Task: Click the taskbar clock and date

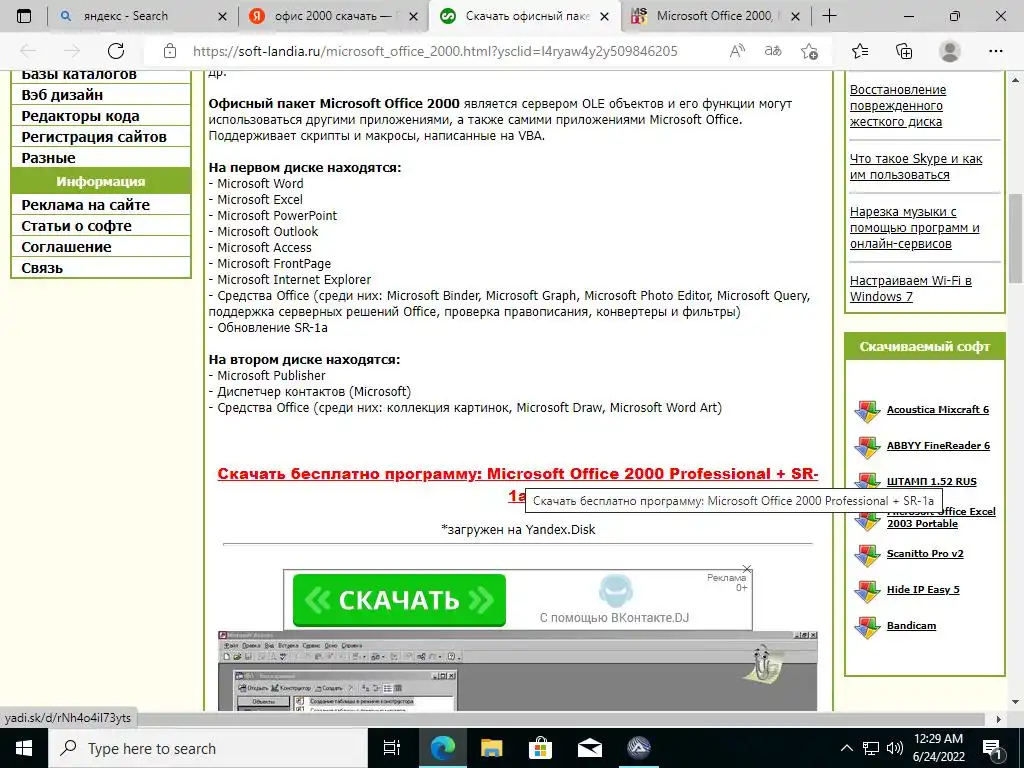Action: coord(938,748)
